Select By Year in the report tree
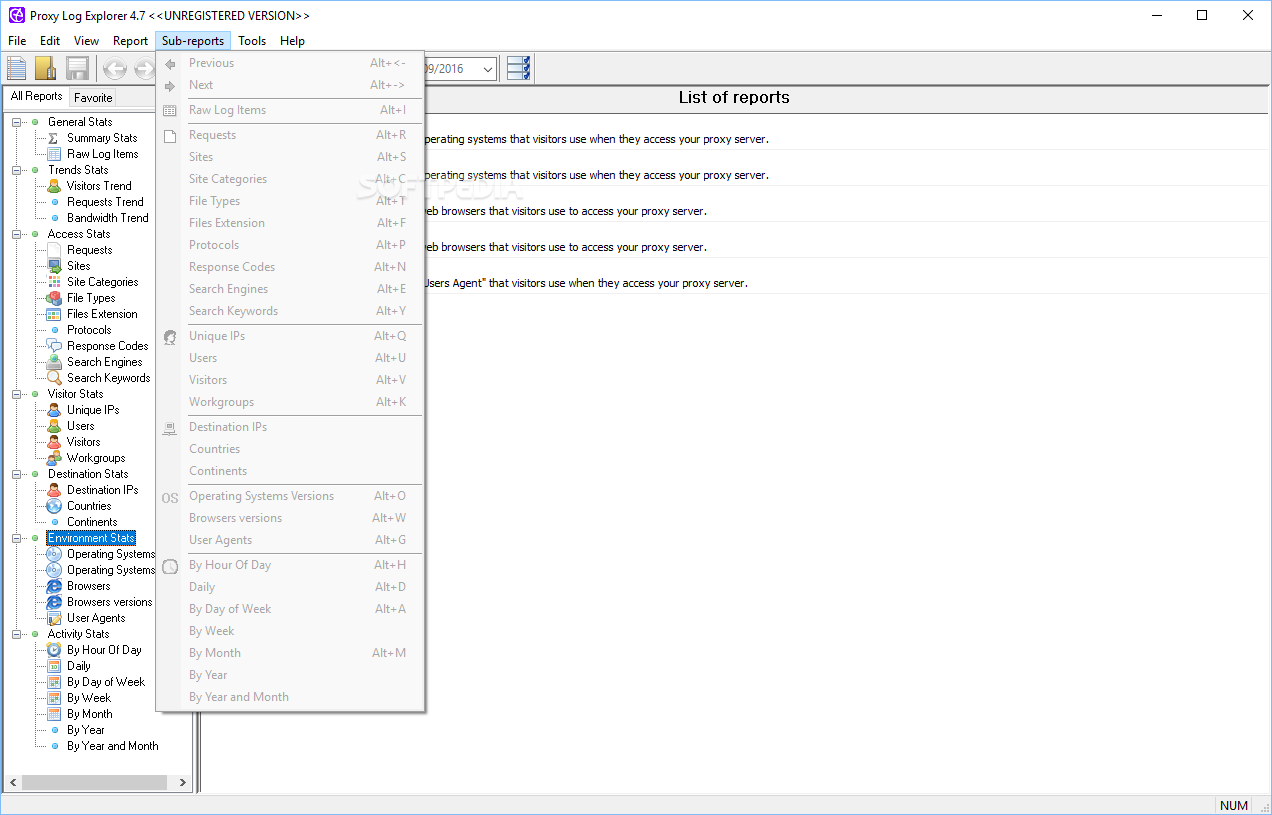1272x815 pixels. [86, 730]
